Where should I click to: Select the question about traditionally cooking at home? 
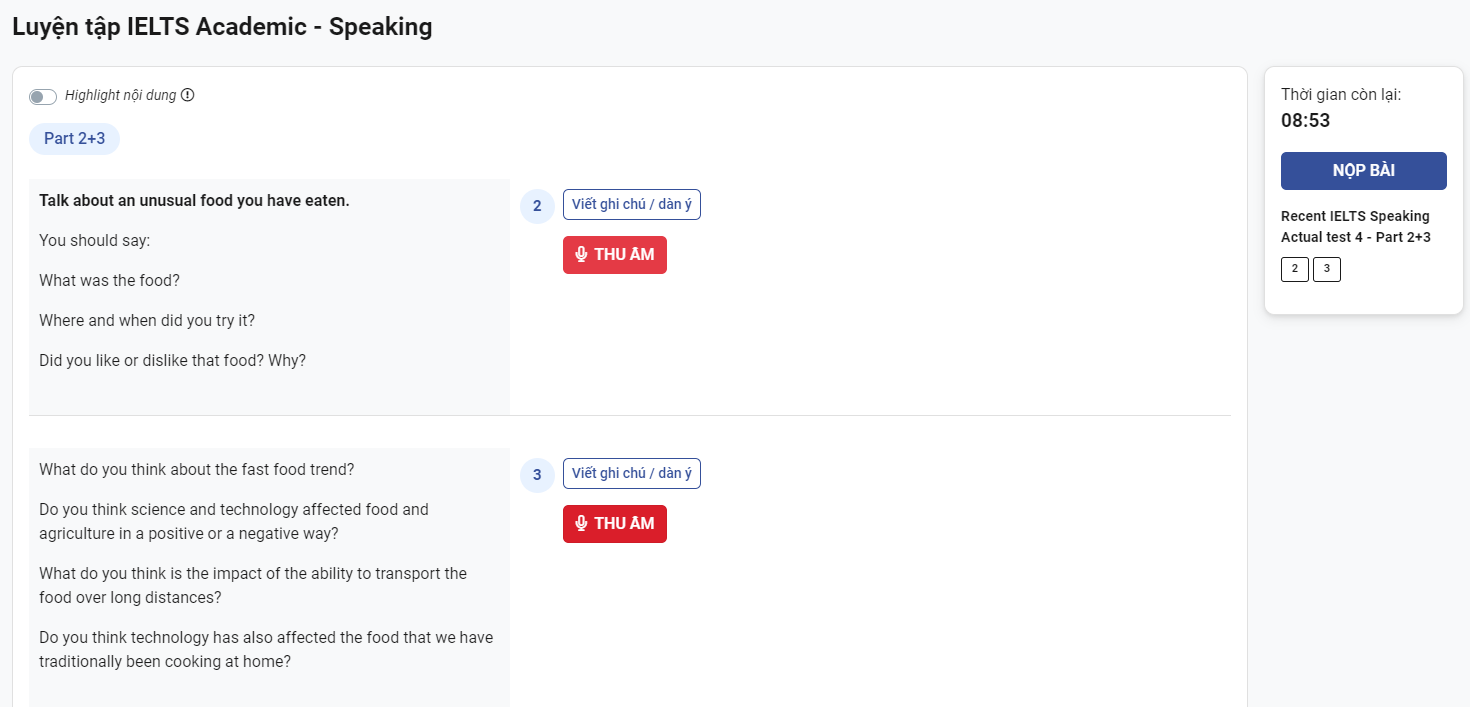point(266,649)
